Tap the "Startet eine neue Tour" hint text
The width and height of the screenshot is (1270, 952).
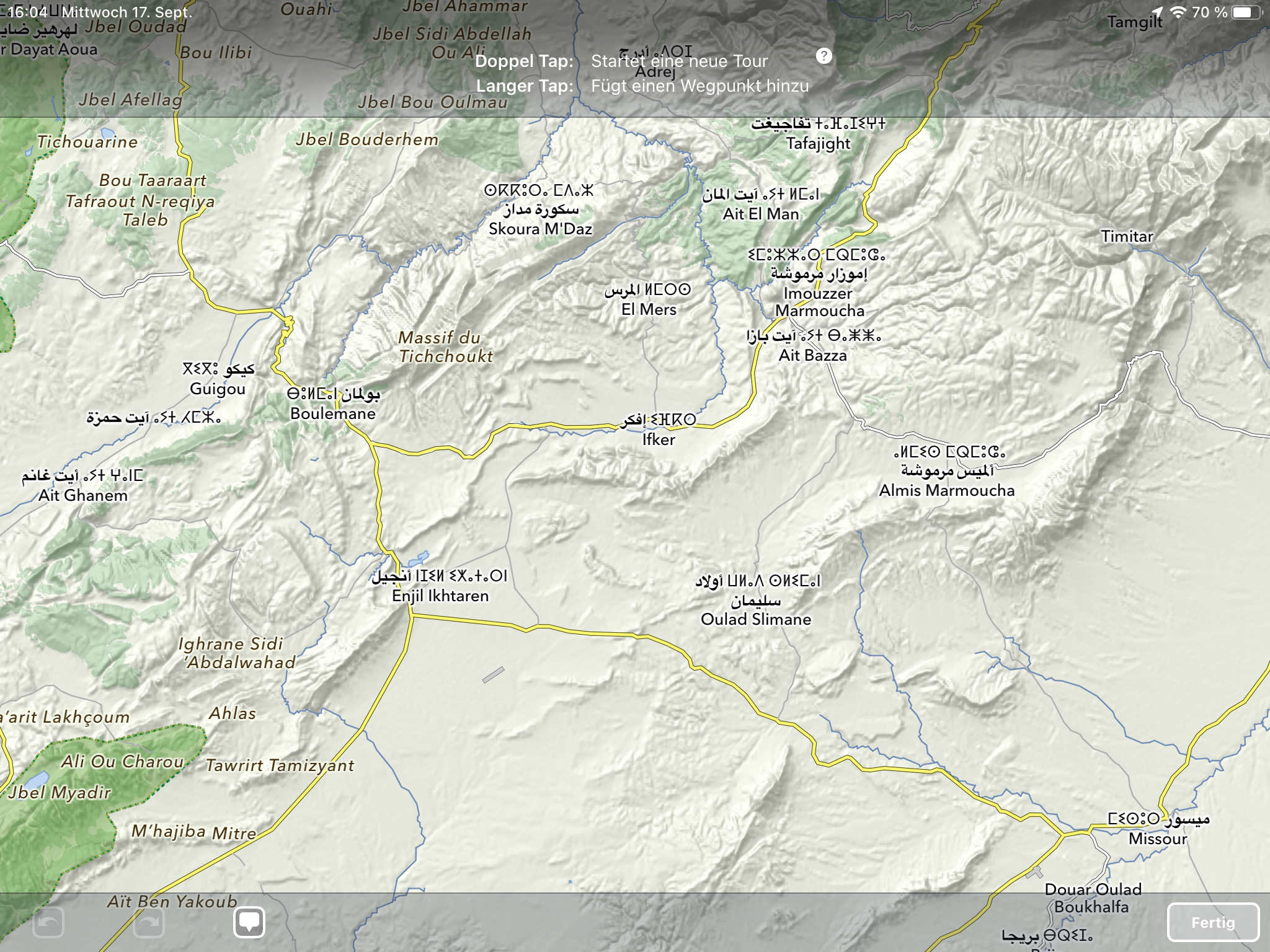click(679, 61)
